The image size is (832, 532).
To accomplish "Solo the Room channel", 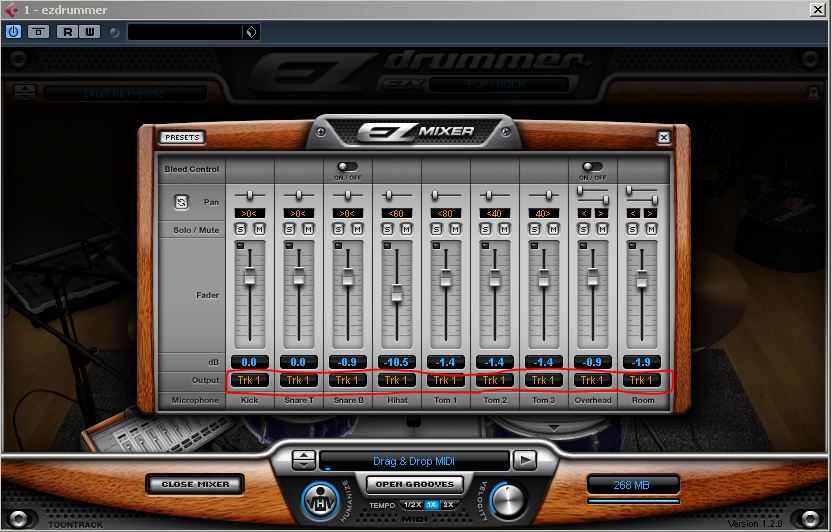I will pyautogui.click(x=632, y=229).
